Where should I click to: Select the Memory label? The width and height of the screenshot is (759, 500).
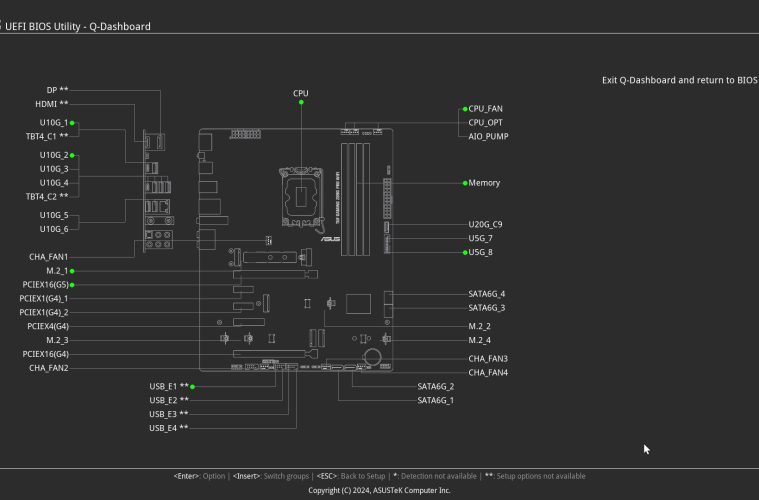(484, 183)
